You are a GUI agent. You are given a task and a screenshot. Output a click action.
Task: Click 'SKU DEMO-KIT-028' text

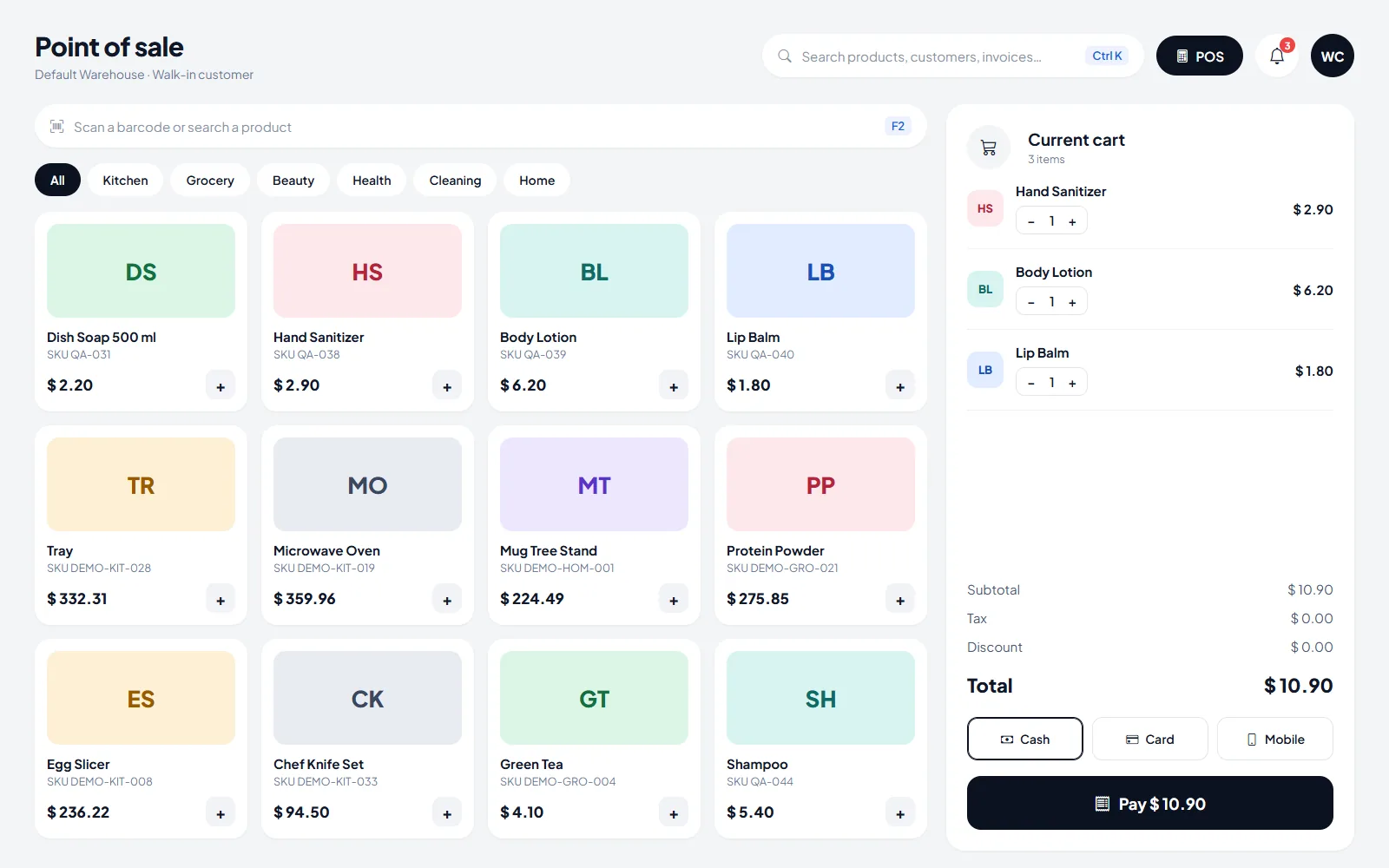tap(99, 568)
